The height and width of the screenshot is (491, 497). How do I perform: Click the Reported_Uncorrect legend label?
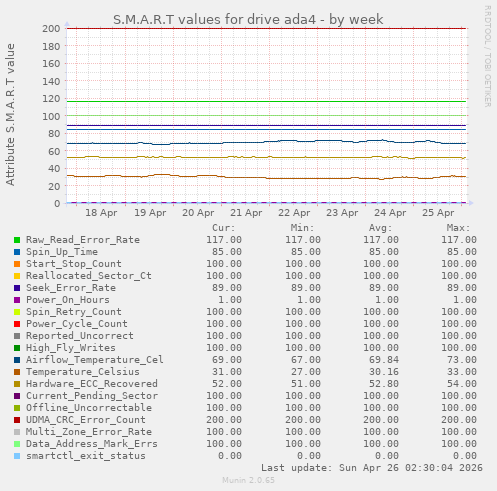pos(80,336)
